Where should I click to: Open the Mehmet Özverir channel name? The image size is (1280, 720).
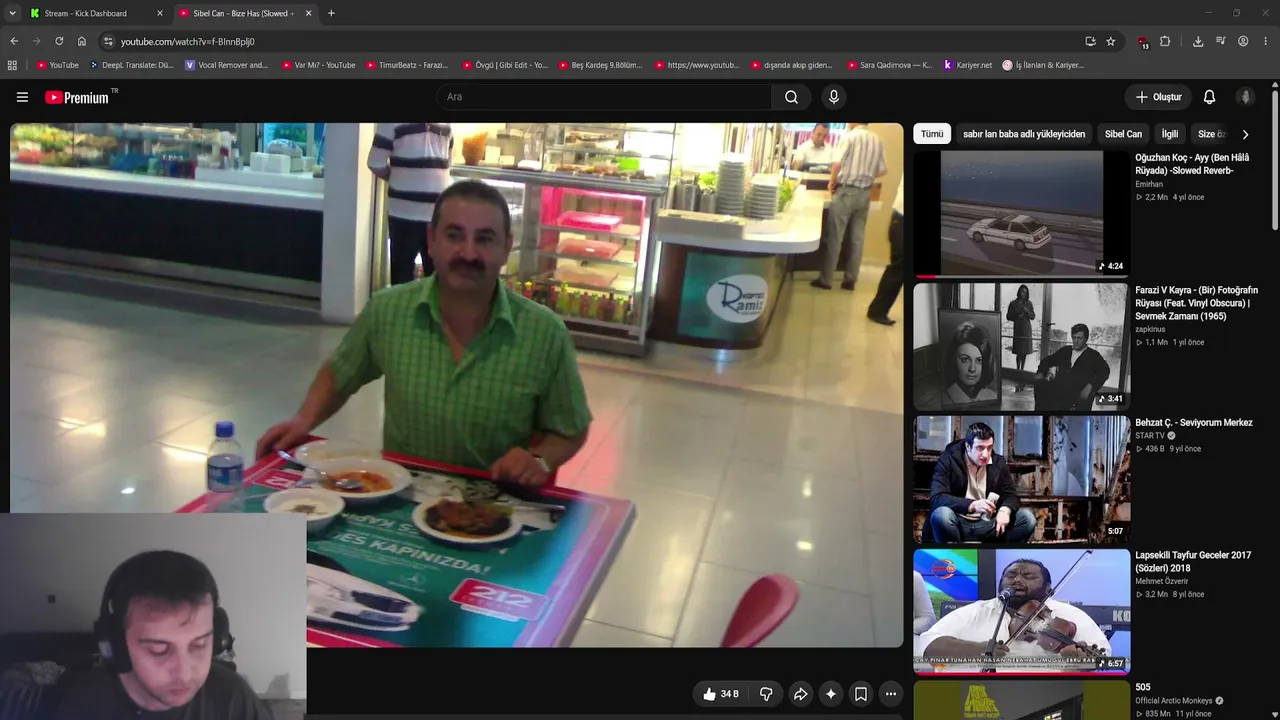point(1162,581)
